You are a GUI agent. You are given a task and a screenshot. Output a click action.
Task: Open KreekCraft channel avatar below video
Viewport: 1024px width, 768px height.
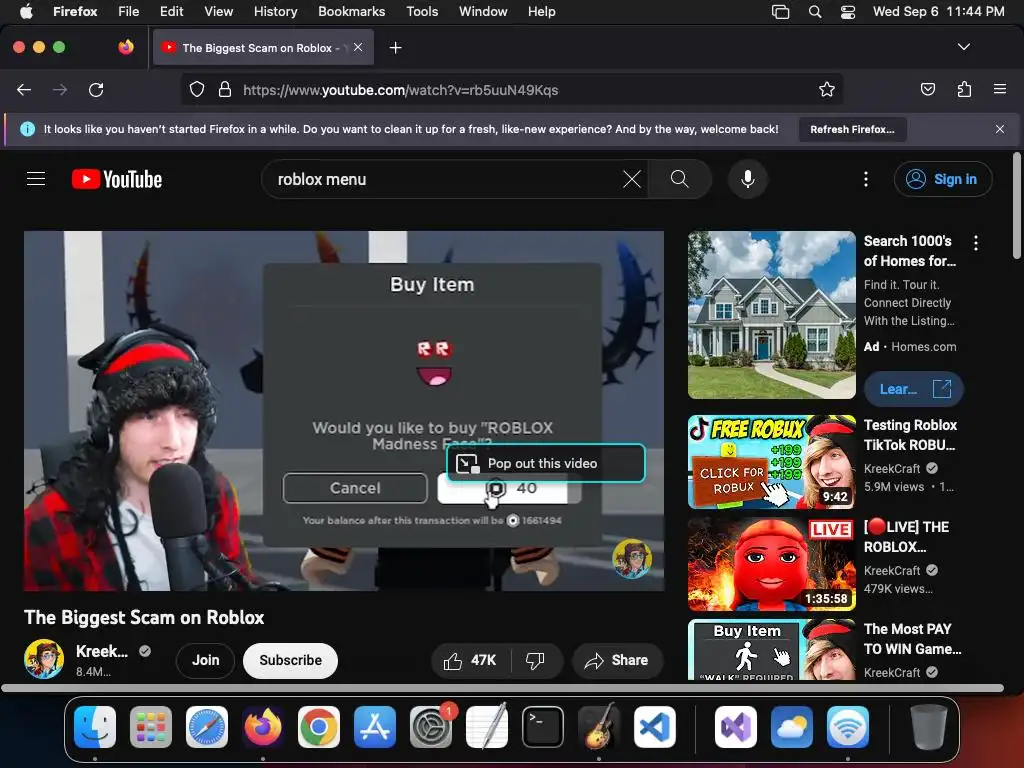(44, 659)
